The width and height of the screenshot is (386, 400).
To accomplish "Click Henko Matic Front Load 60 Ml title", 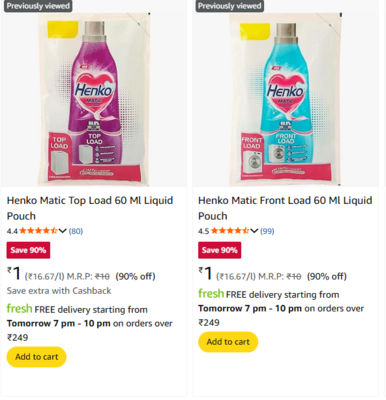I will 285,208.
